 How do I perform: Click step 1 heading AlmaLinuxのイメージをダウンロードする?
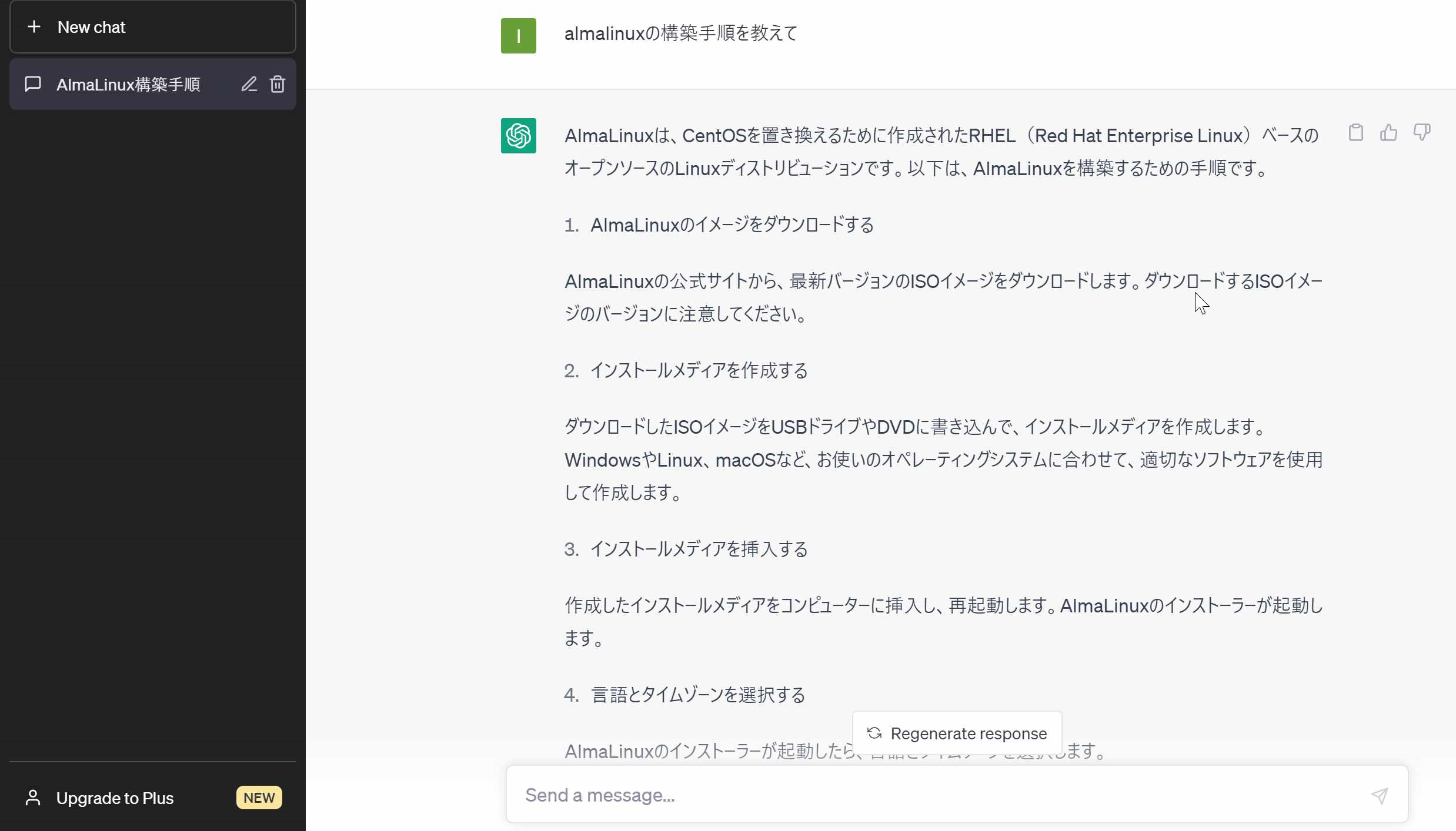point(732,225)
